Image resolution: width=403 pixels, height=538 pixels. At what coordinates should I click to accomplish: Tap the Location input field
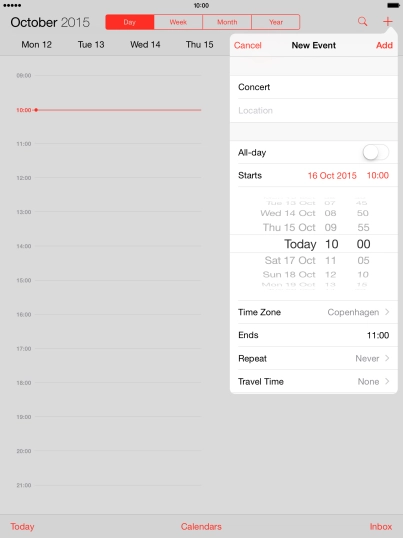313,110
